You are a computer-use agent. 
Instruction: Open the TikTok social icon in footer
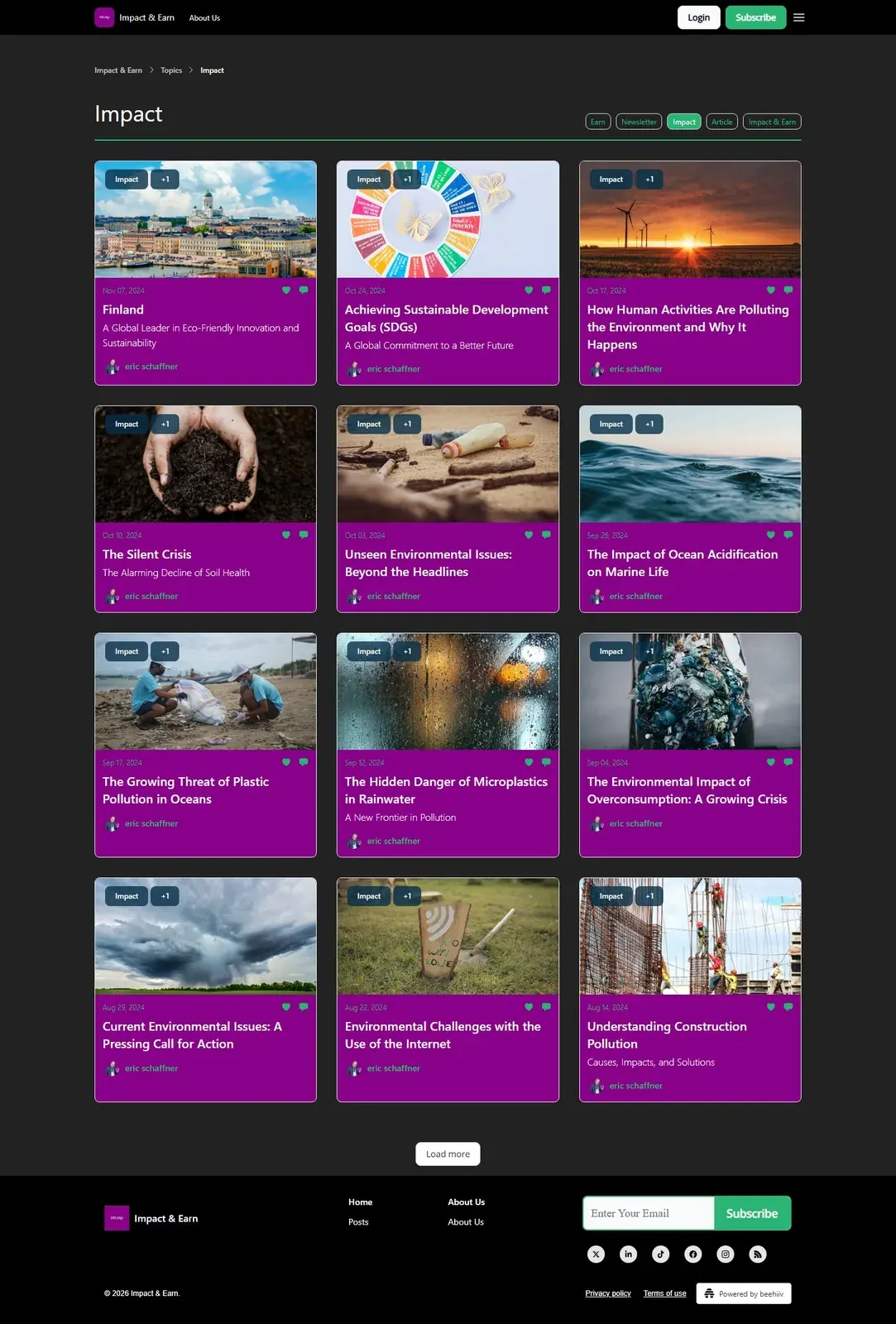(661, 1254)
